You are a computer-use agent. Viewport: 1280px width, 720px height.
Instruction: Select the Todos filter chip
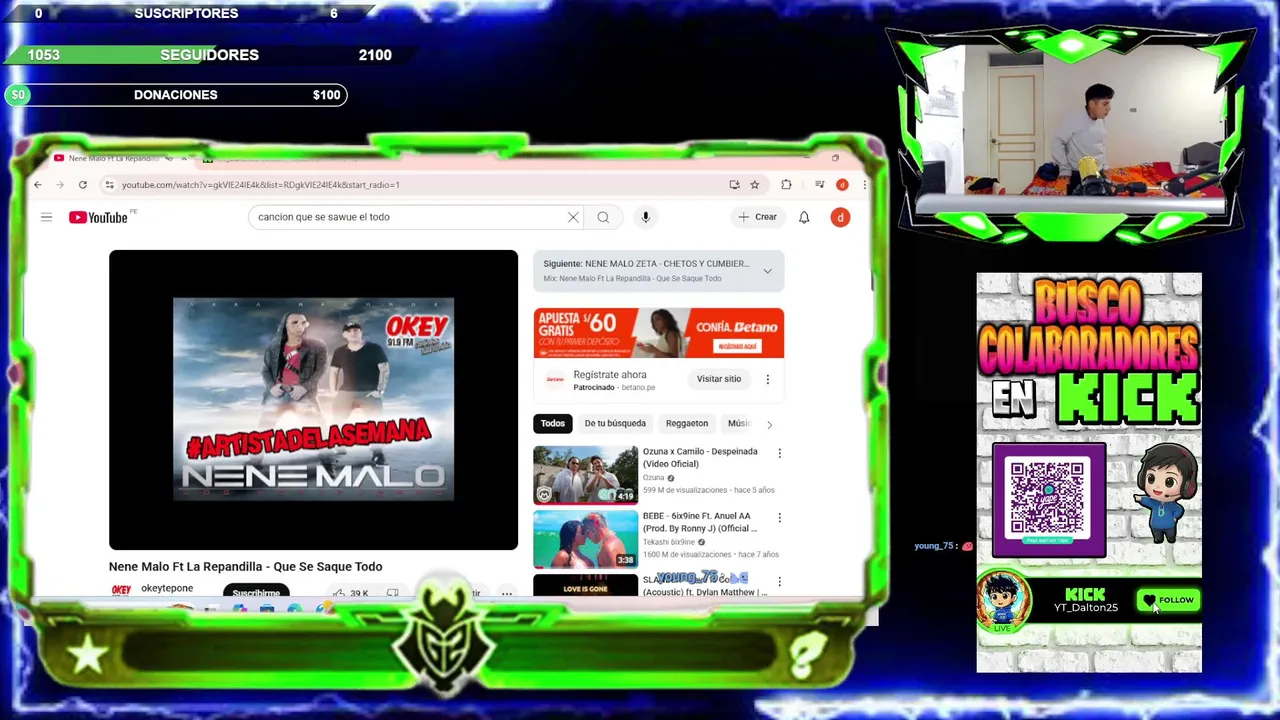click(x=553, y=424)
